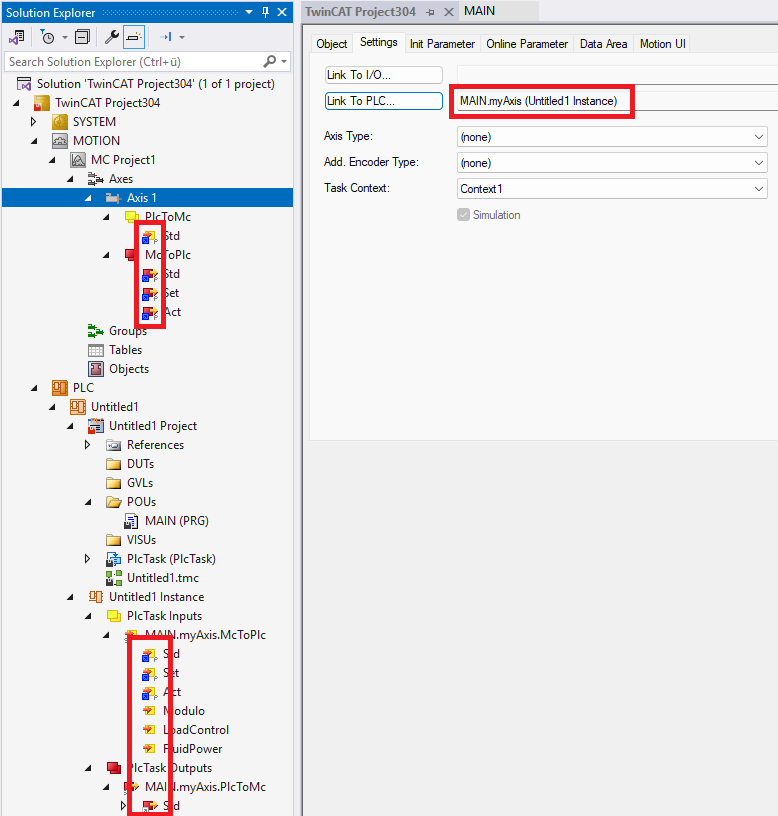This screenshot has width=778, height=816.
Task: Click the SYSTEM icon
Action: (60, 122)
